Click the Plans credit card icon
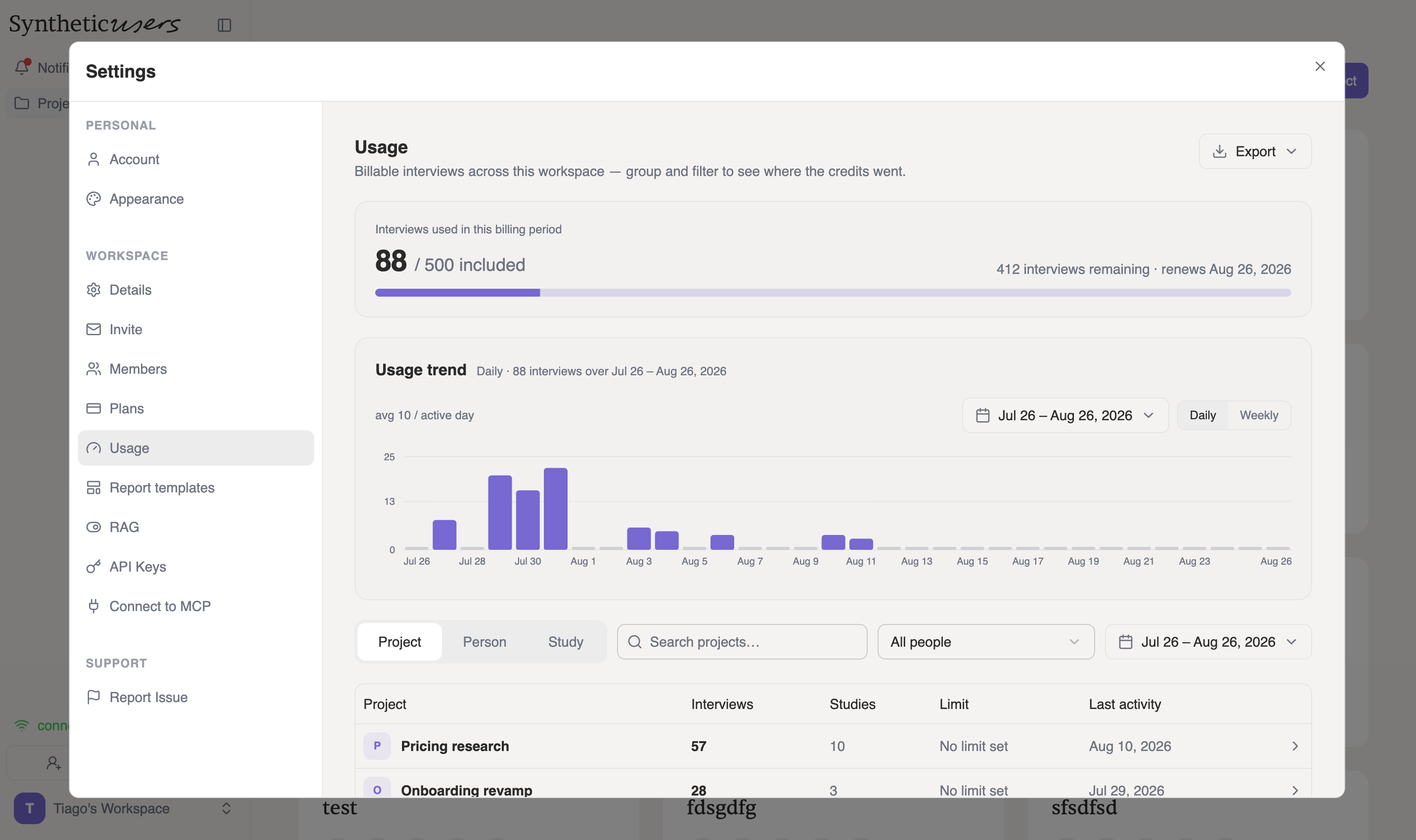1416x840 pixels. (93, 409)
